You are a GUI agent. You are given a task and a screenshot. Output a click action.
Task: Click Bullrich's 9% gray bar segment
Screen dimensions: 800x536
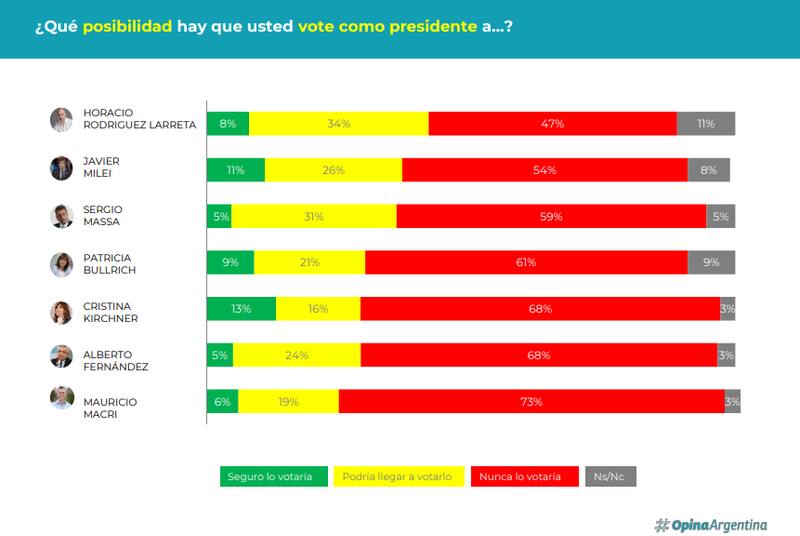[711, 262]
